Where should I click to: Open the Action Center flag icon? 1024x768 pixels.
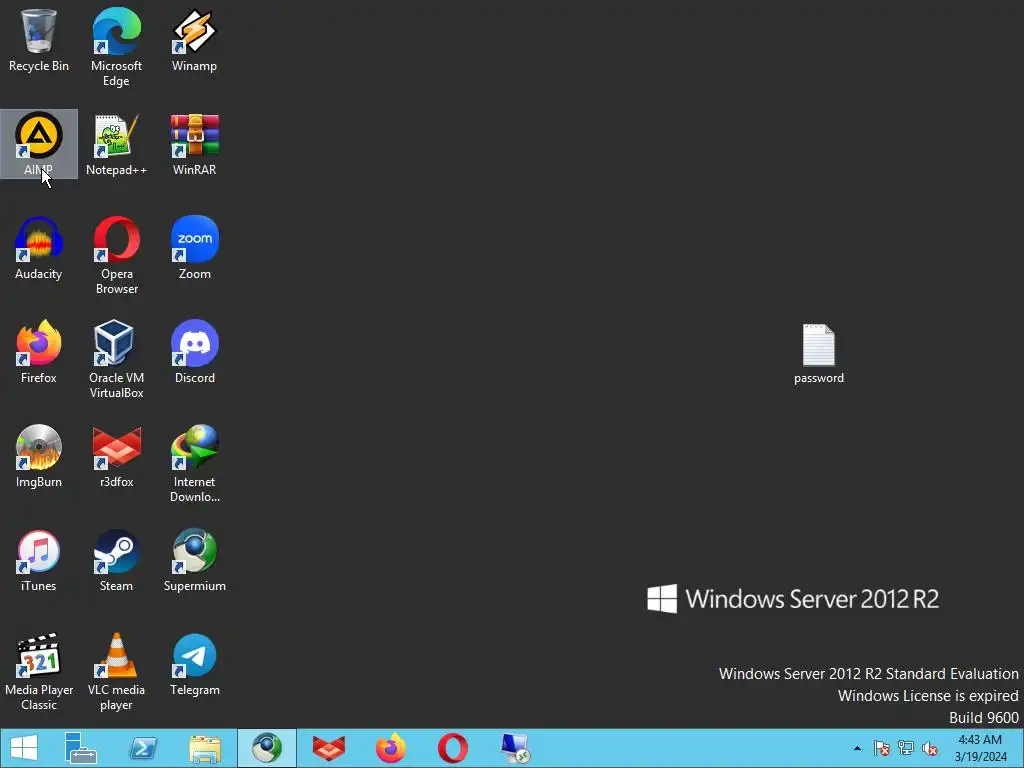point(882,748)
